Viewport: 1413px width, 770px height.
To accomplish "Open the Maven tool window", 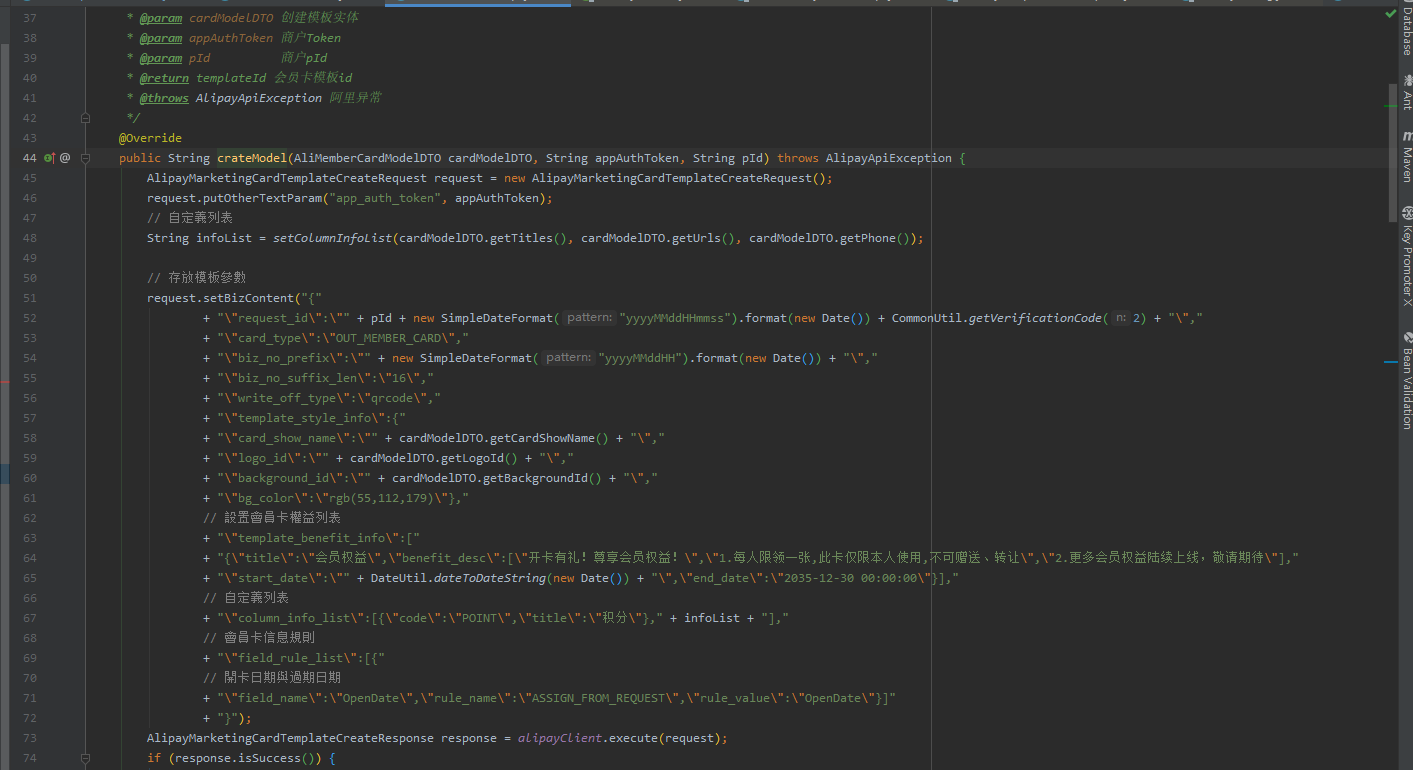I will 1406,155.
